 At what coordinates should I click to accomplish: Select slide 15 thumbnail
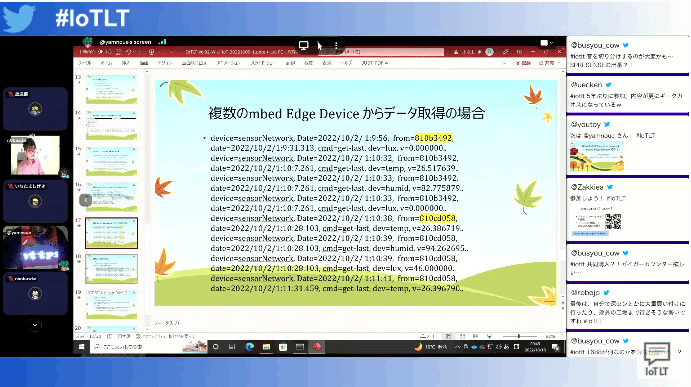point(111,161)
